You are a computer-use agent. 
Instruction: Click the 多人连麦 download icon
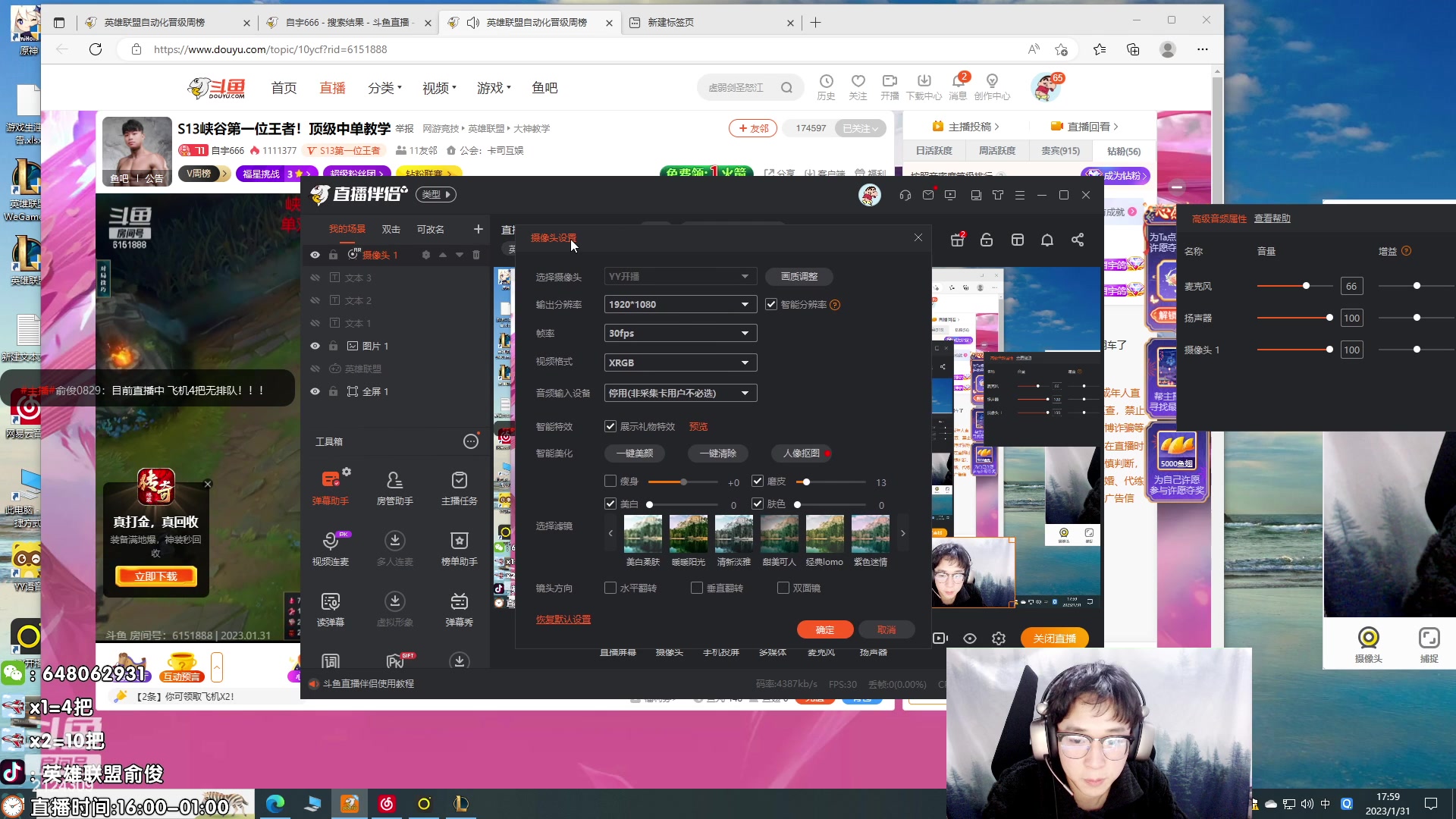click(394, 540)
